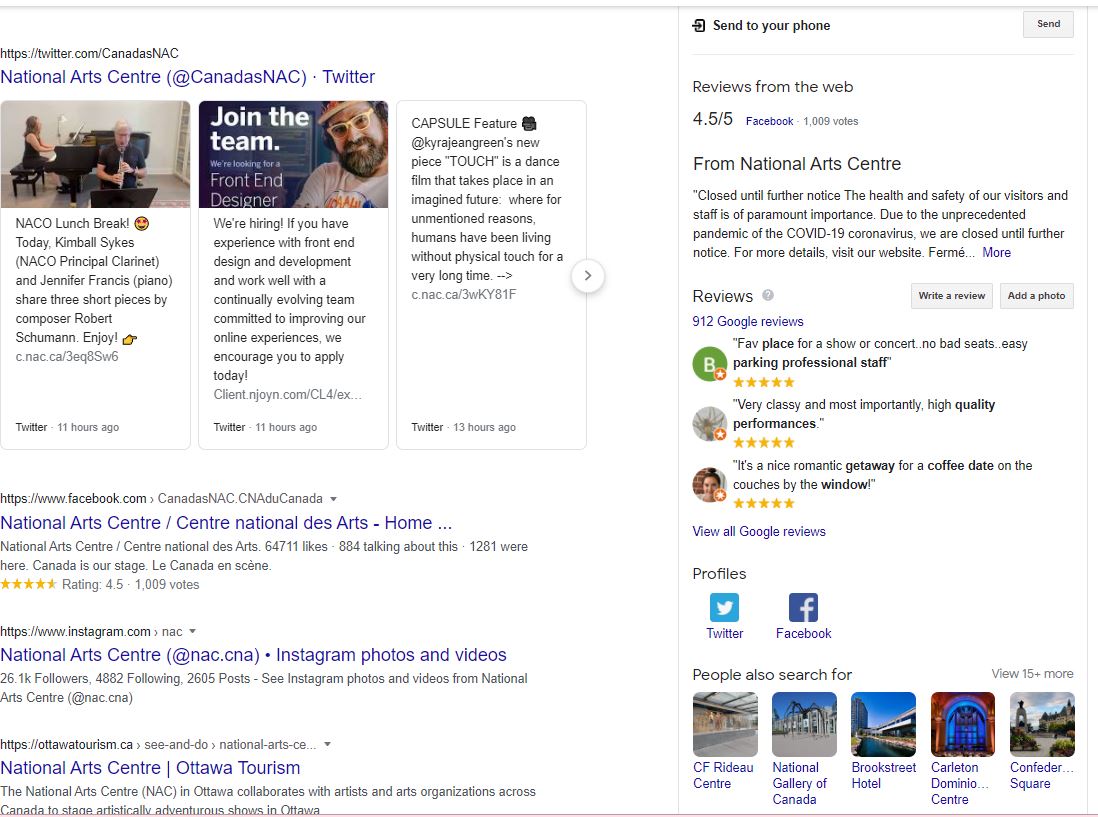Click the 'Fav place for a show' review text
This screenshot has height=817, width=1098.
coord(880,354)
